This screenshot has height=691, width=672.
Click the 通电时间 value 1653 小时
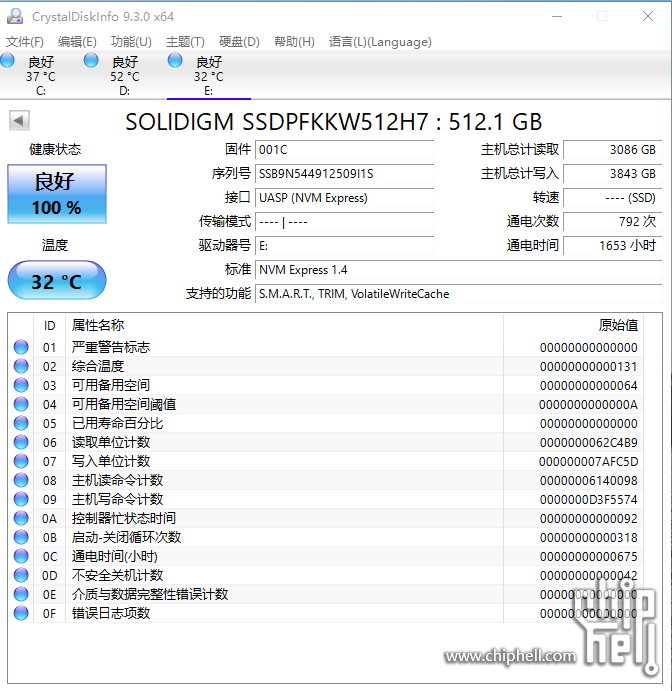[613, 246]
